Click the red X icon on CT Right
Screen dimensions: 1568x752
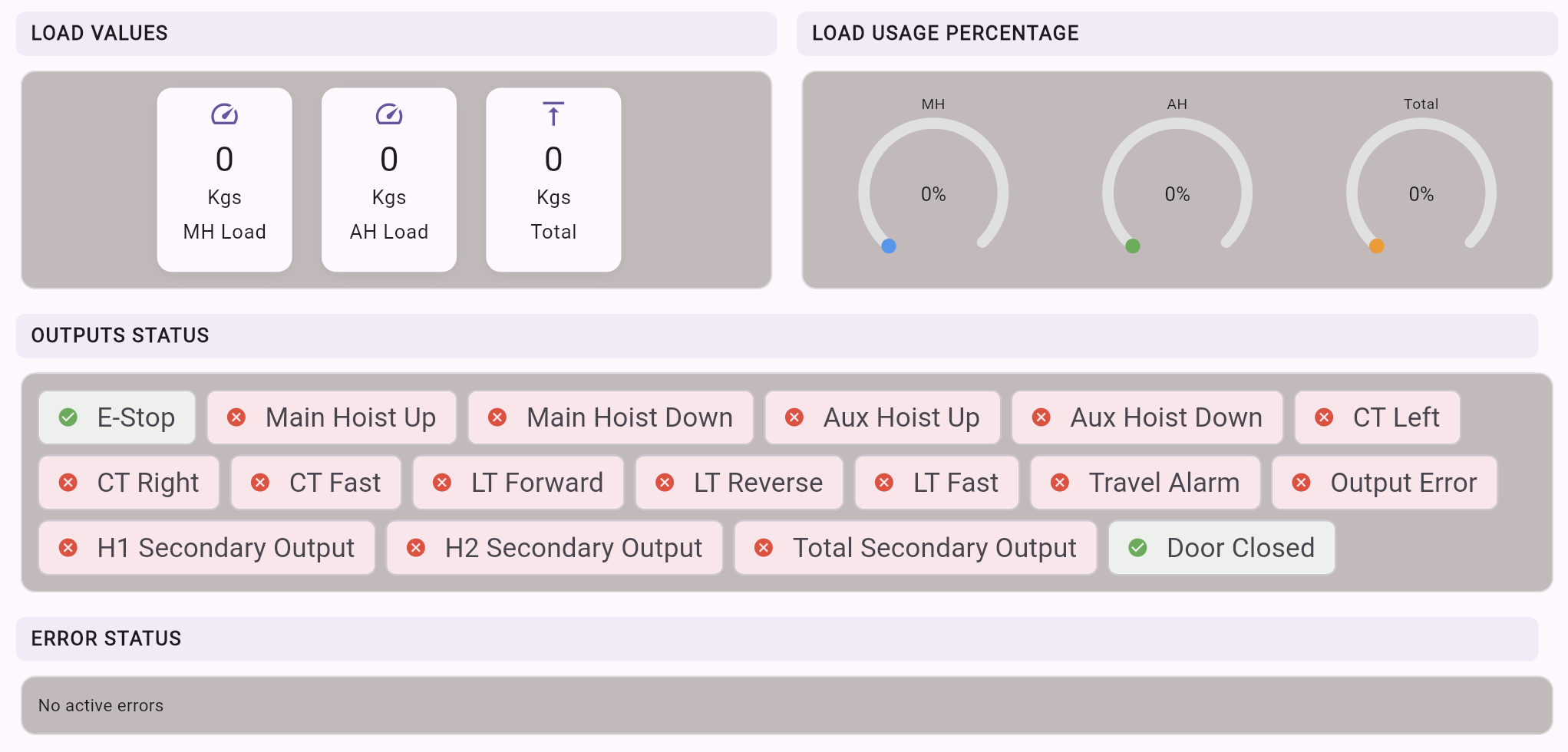tap(68, 483)
